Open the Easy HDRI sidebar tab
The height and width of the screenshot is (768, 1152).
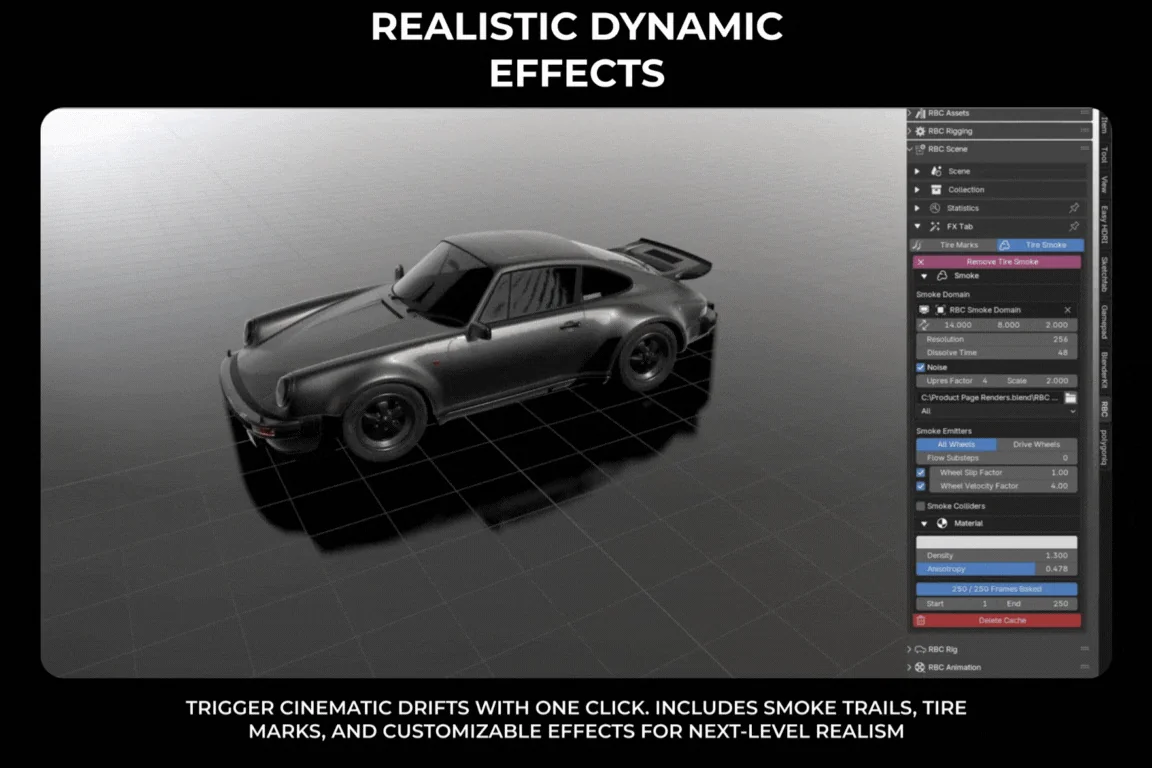1104,225
